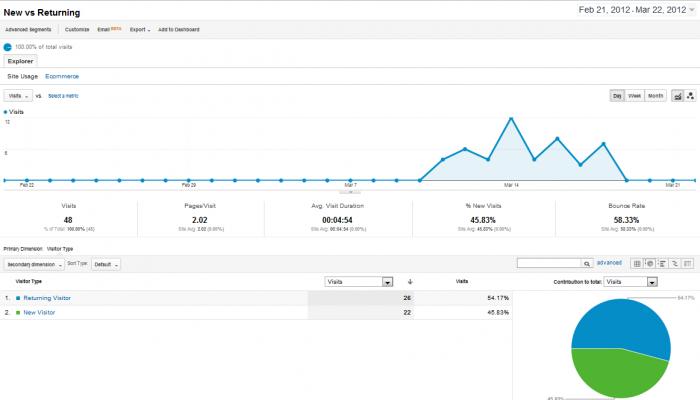The width and height of the screenshot is (700, 400).
Task: Choose the data table view icon
Action: coord(637,264)
